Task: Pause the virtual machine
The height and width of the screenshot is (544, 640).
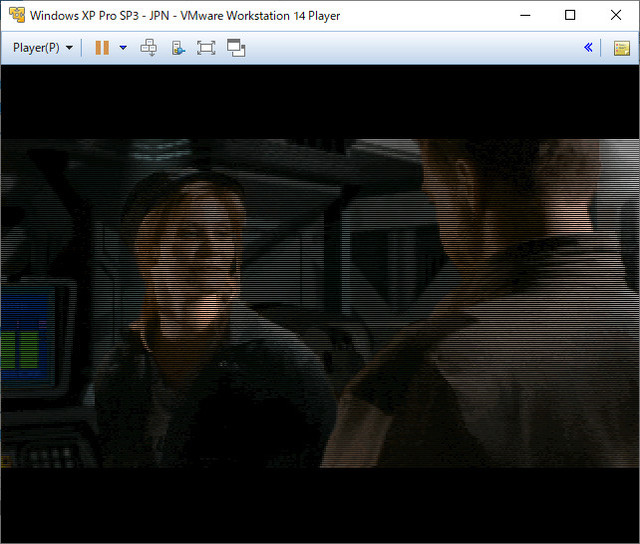Action: tap(102, 48)
